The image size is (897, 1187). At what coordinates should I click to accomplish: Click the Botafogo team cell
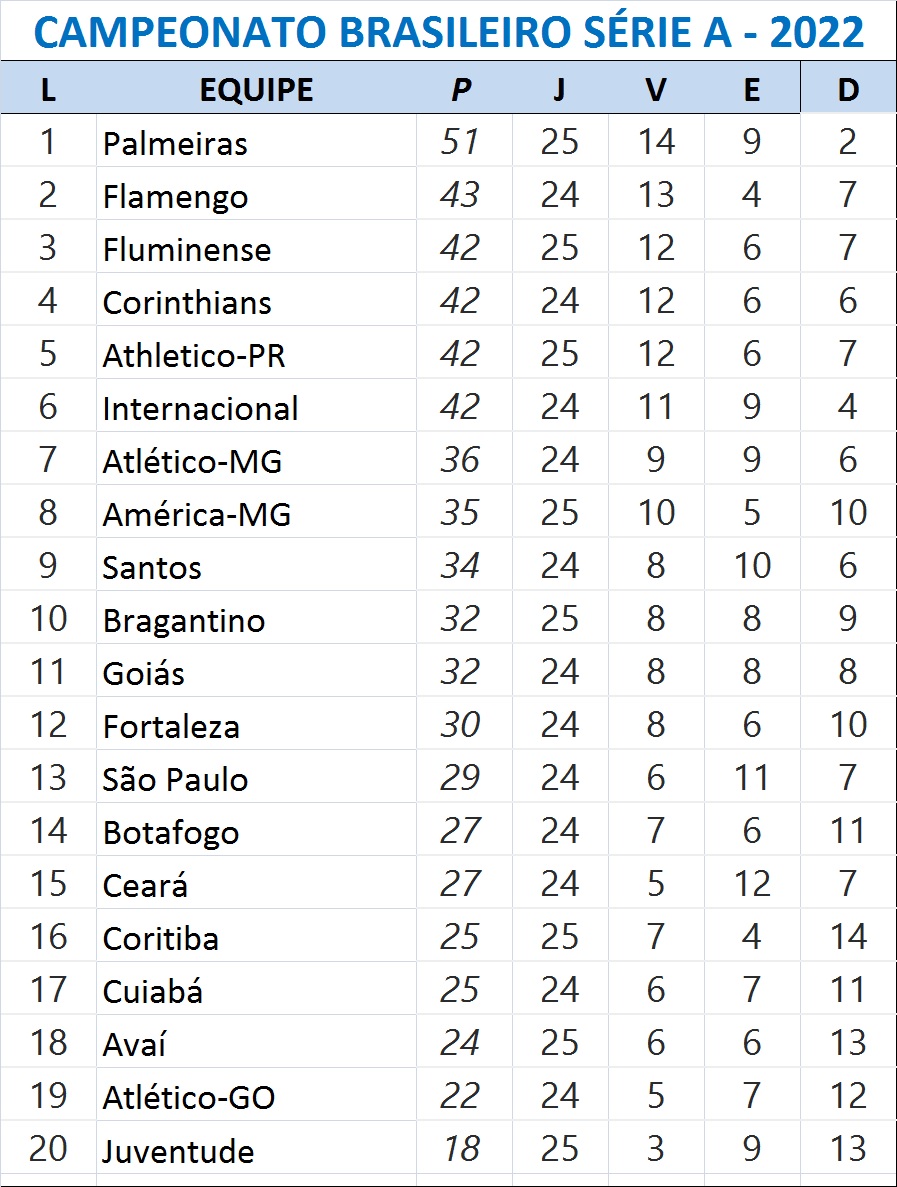pos(256,831)
